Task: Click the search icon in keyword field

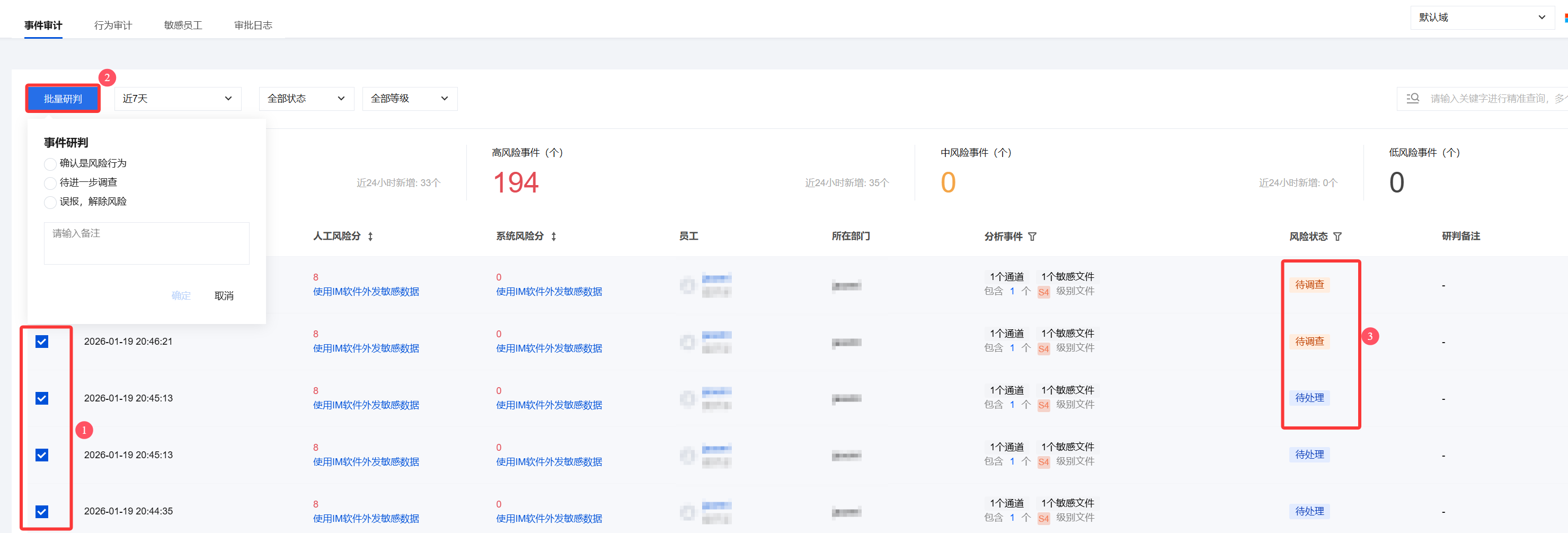Action: pos(1412,98)
